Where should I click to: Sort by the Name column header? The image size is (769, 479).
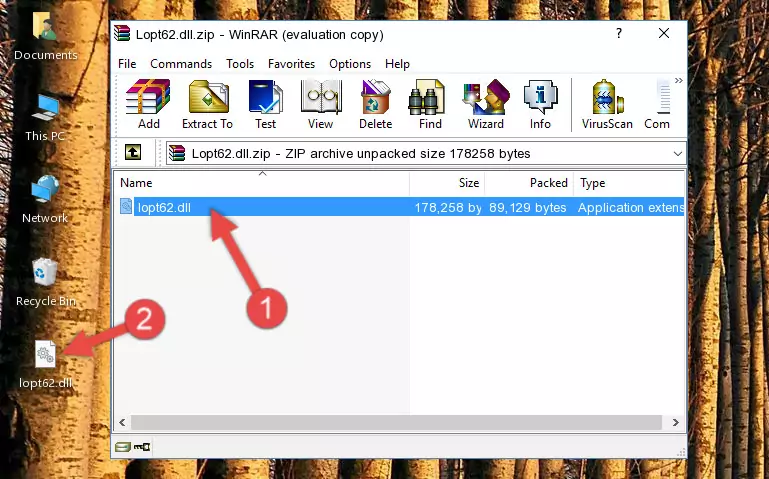pos(262,183)
